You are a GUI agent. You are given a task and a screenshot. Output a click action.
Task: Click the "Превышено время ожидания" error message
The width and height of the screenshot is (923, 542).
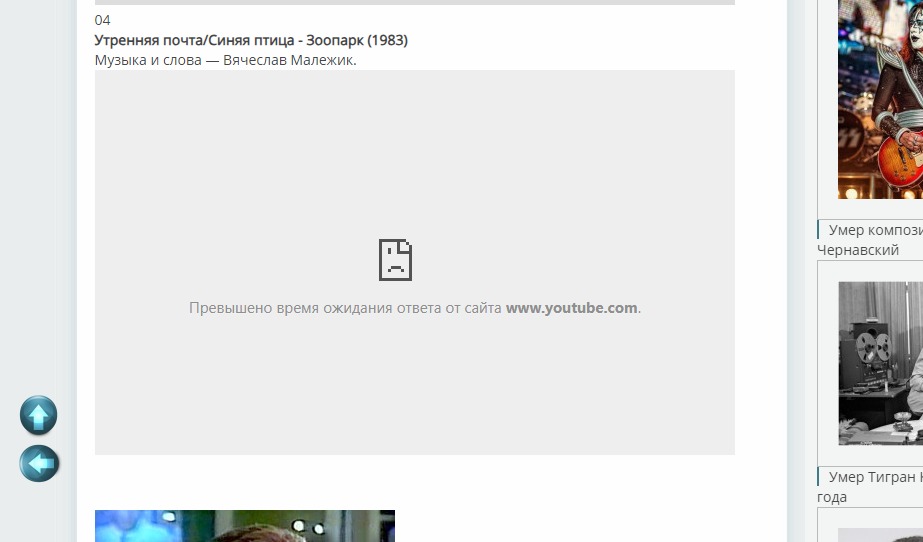tap(345, 308)
